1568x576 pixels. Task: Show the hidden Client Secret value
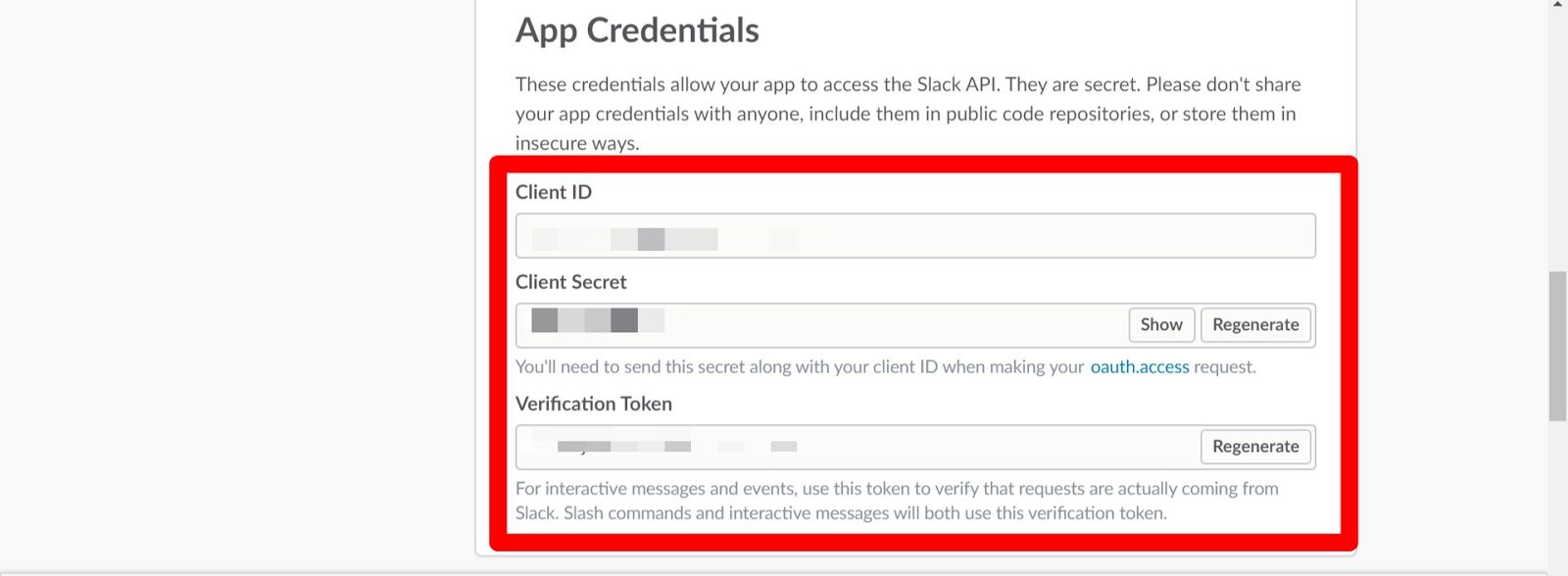pos(1160,324)
